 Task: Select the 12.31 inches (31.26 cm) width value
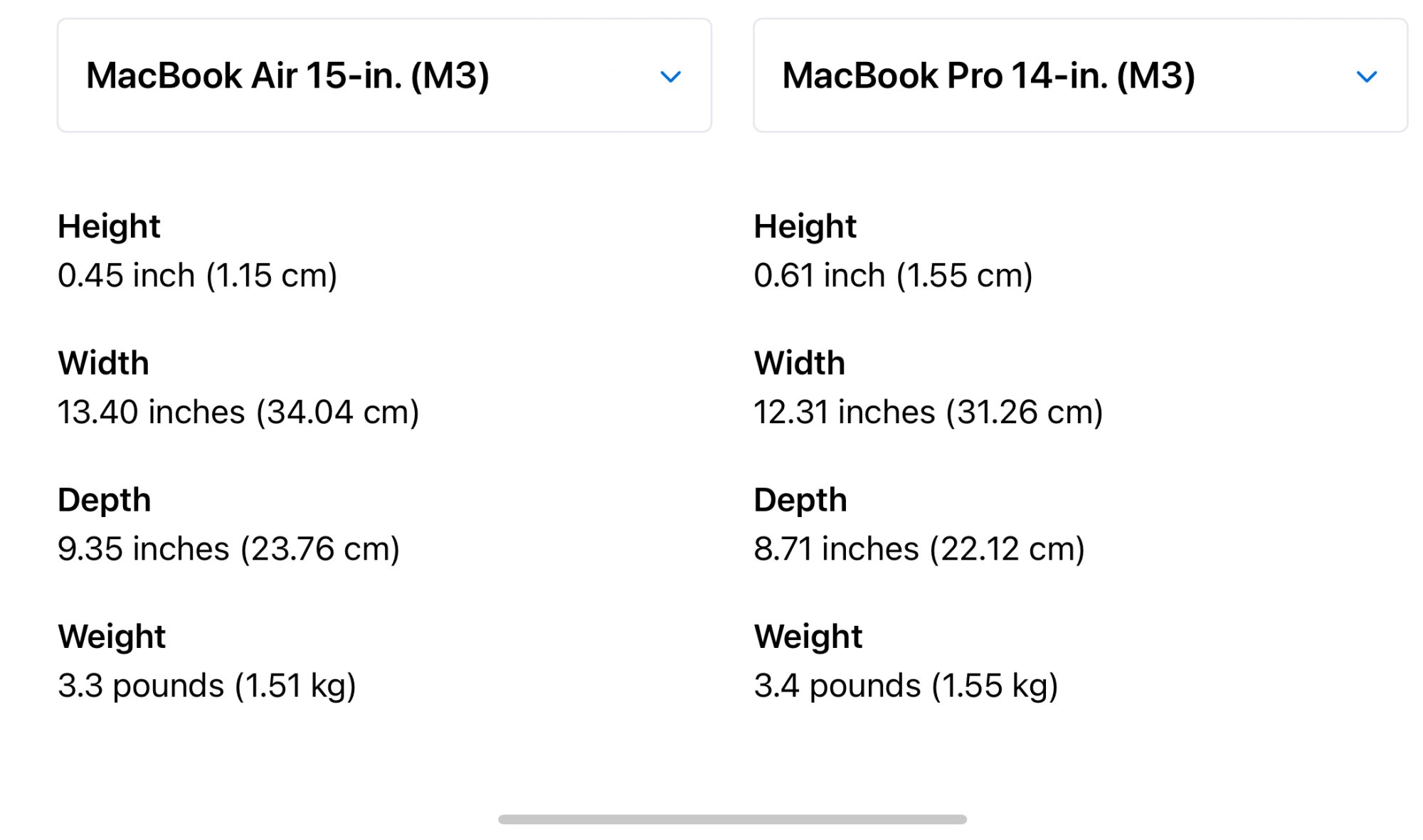point(928,413)
